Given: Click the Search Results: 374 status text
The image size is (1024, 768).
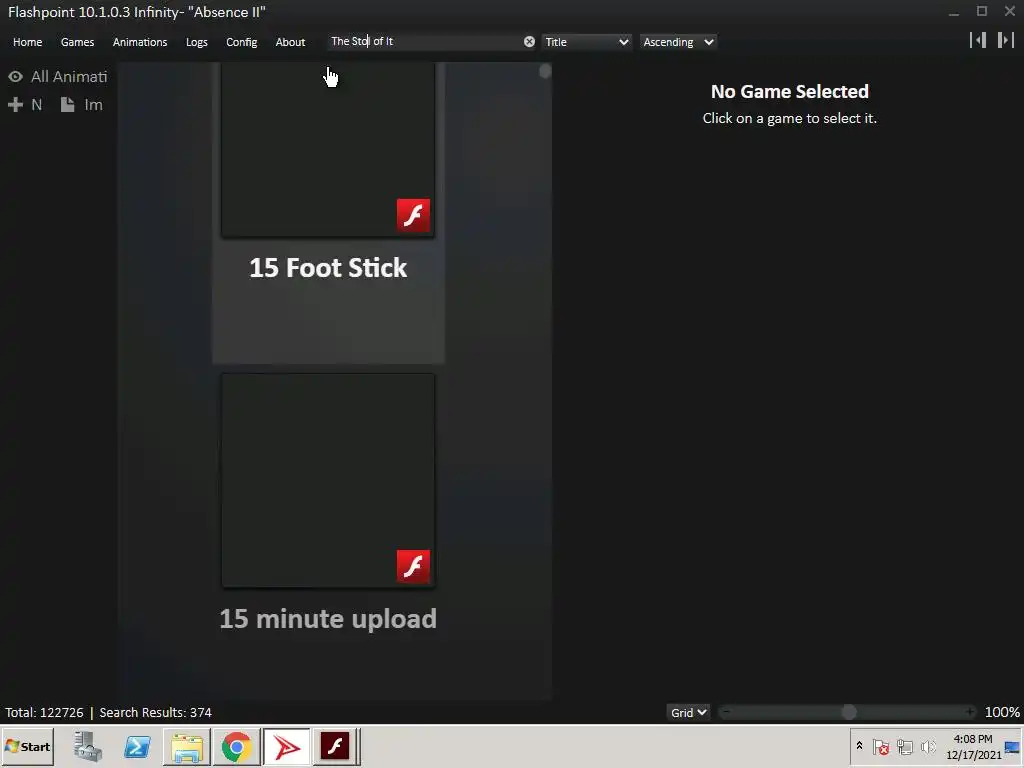Looking at the screenshot, I should click(155, 712).
